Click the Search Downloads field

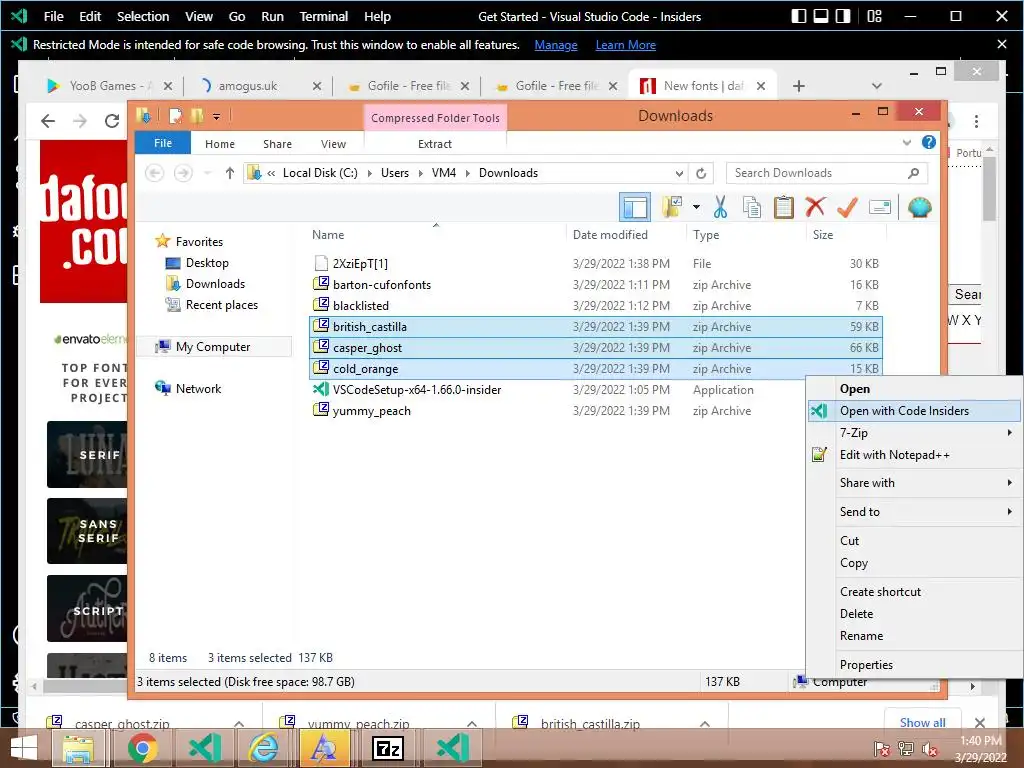tap(826, 173)
